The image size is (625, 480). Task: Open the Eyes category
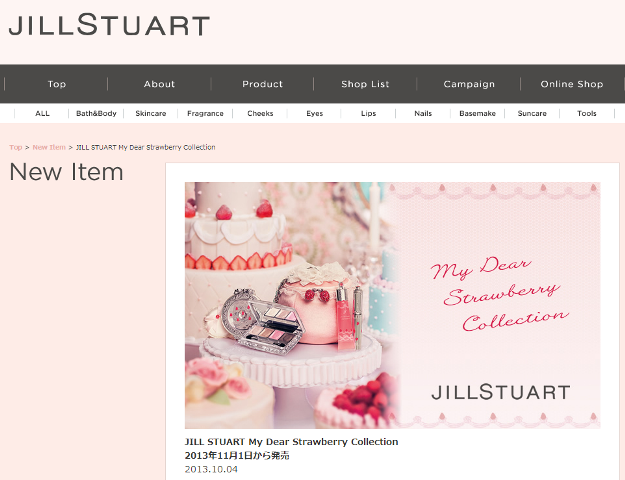pyautogui.click(x=314, y=114)
